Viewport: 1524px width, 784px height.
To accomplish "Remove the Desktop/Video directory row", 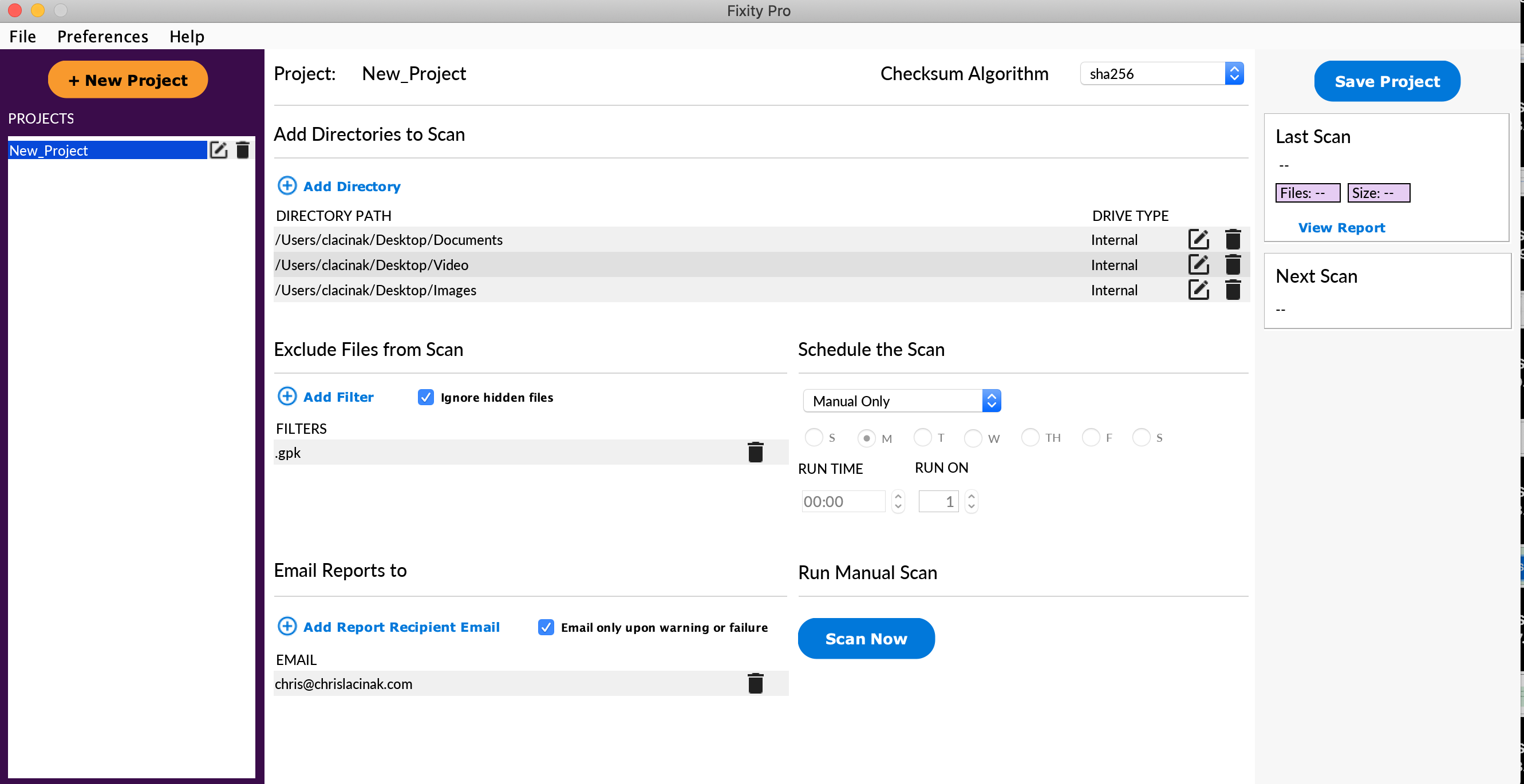I will pos(1233,264).
